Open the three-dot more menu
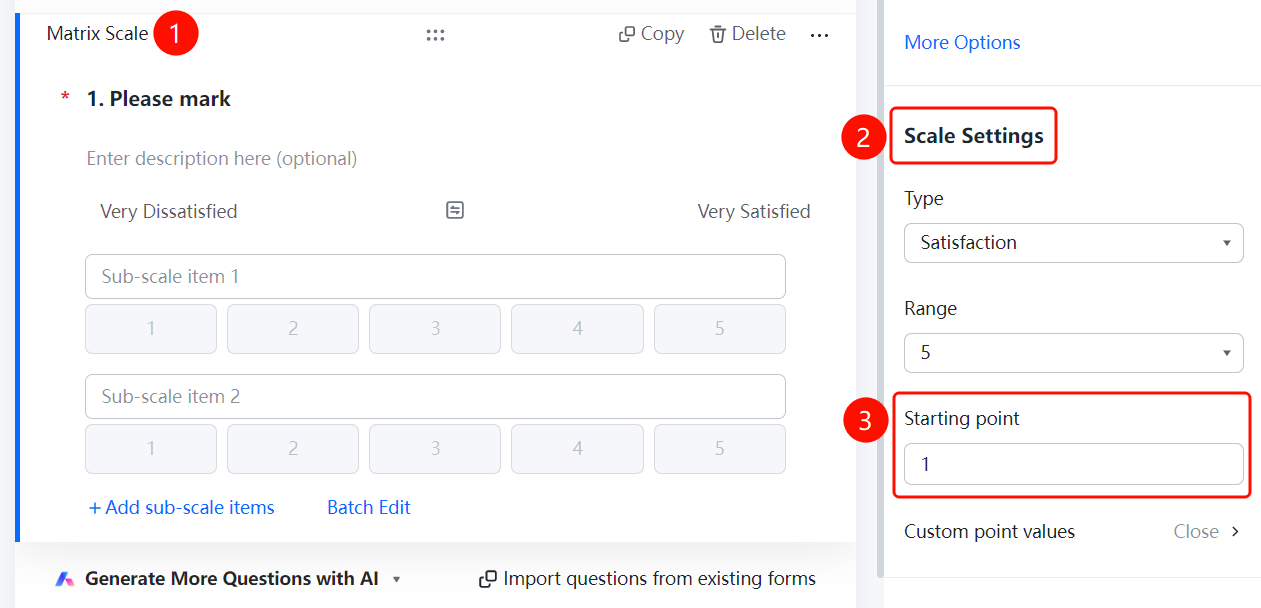Screen dimensions: 1261x608 (x=820, y=35)
